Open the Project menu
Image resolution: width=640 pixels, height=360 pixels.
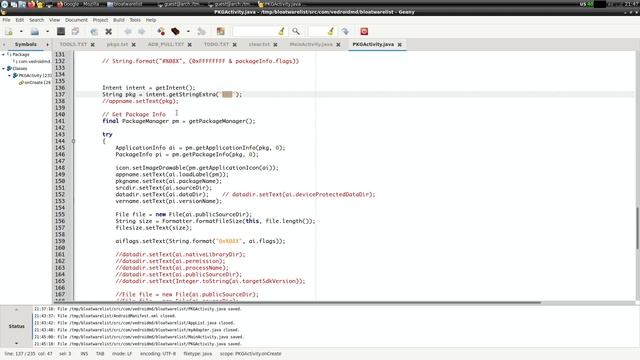[x=100, y=20]
